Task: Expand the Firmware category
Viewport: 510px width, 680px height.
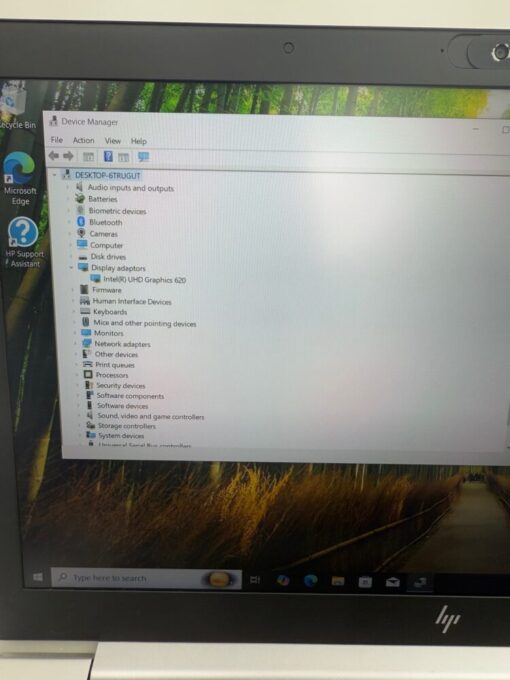Action: (x=73, y=290)
